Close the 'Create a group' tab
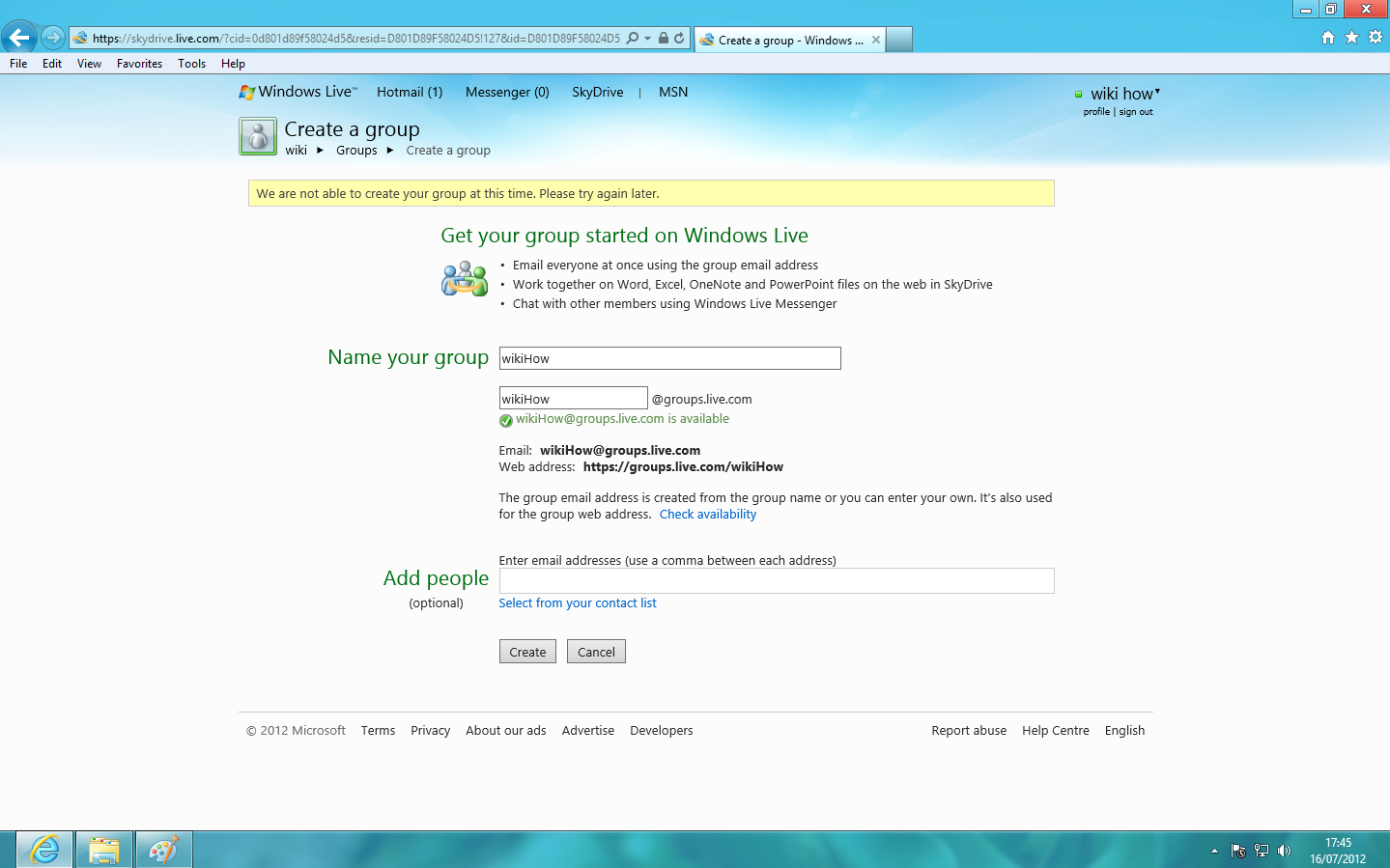 876,40
